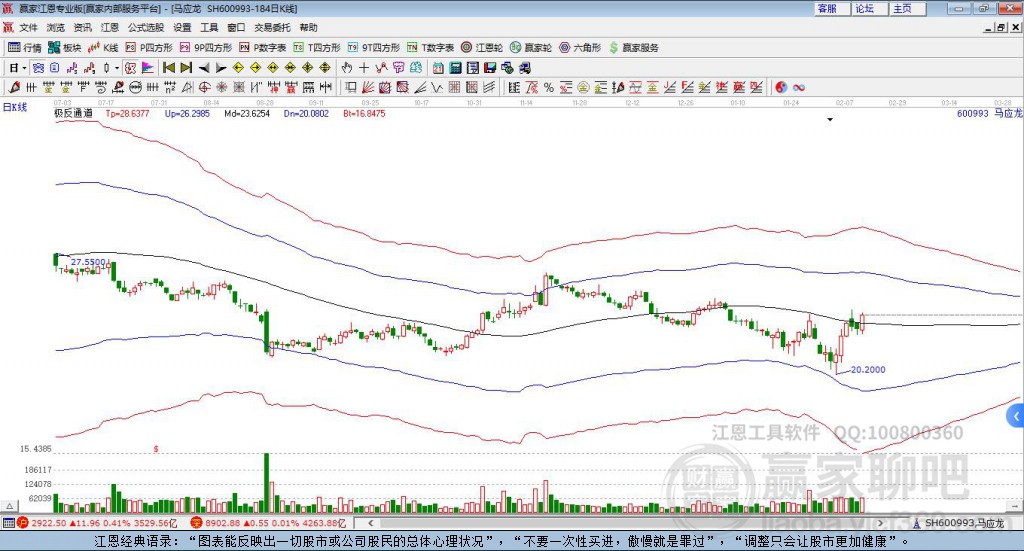
Task: Open the 设置 menu
Action: click(182, 27)
